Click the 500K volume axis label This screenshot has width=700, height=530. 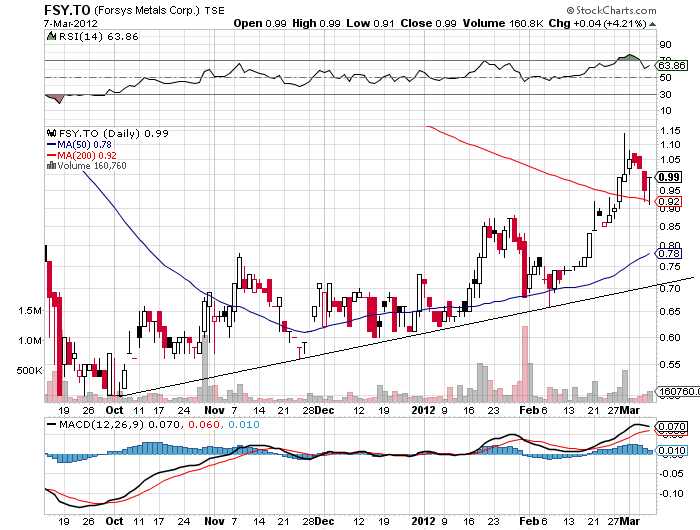(29, 371)
